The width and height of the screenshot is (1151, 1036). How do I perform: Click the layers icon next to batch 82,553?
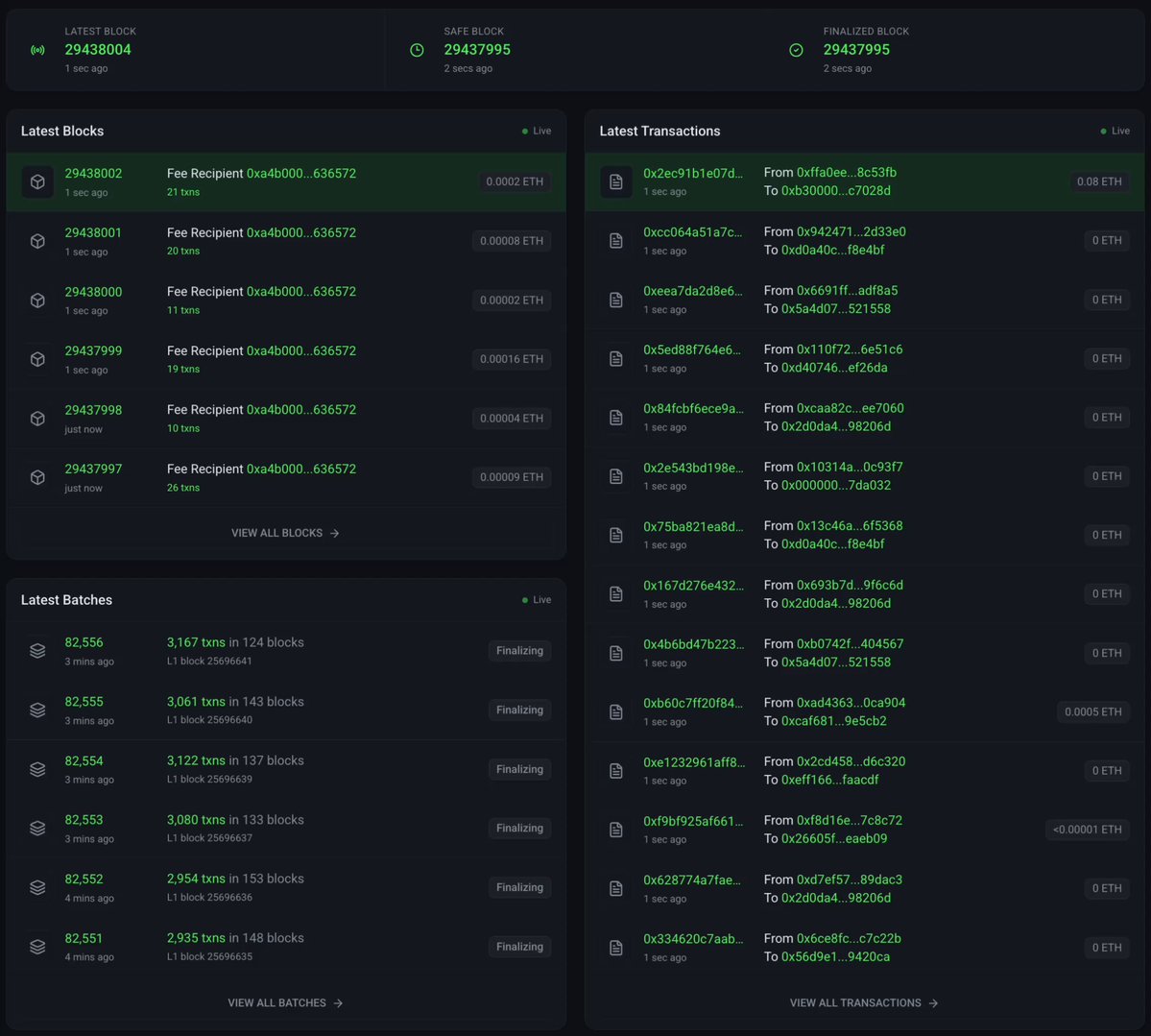pyautogui.click(x=37, y=829)
